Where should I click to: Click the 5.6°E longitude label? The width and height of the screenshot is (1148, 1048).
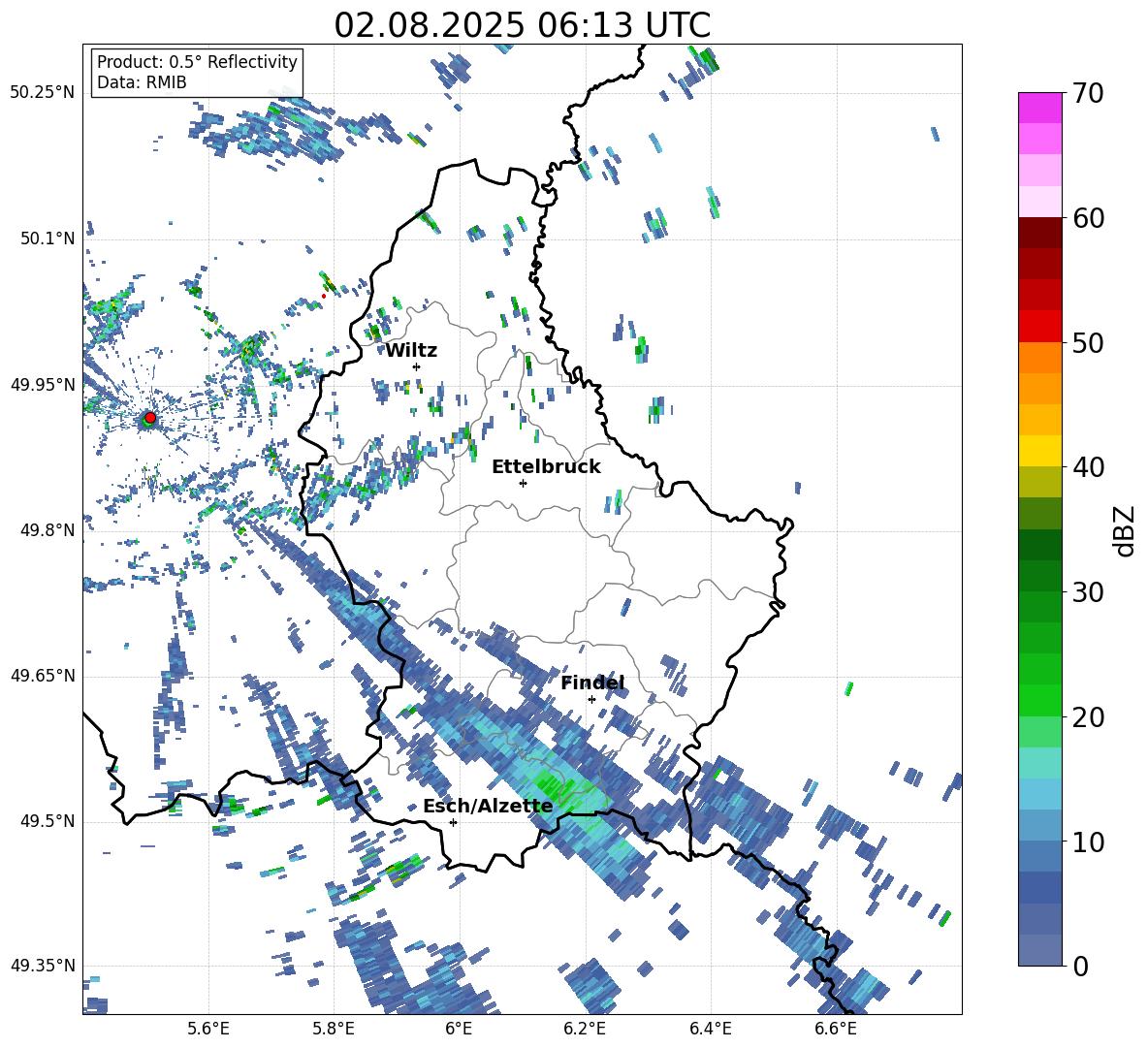point(208,1029)
